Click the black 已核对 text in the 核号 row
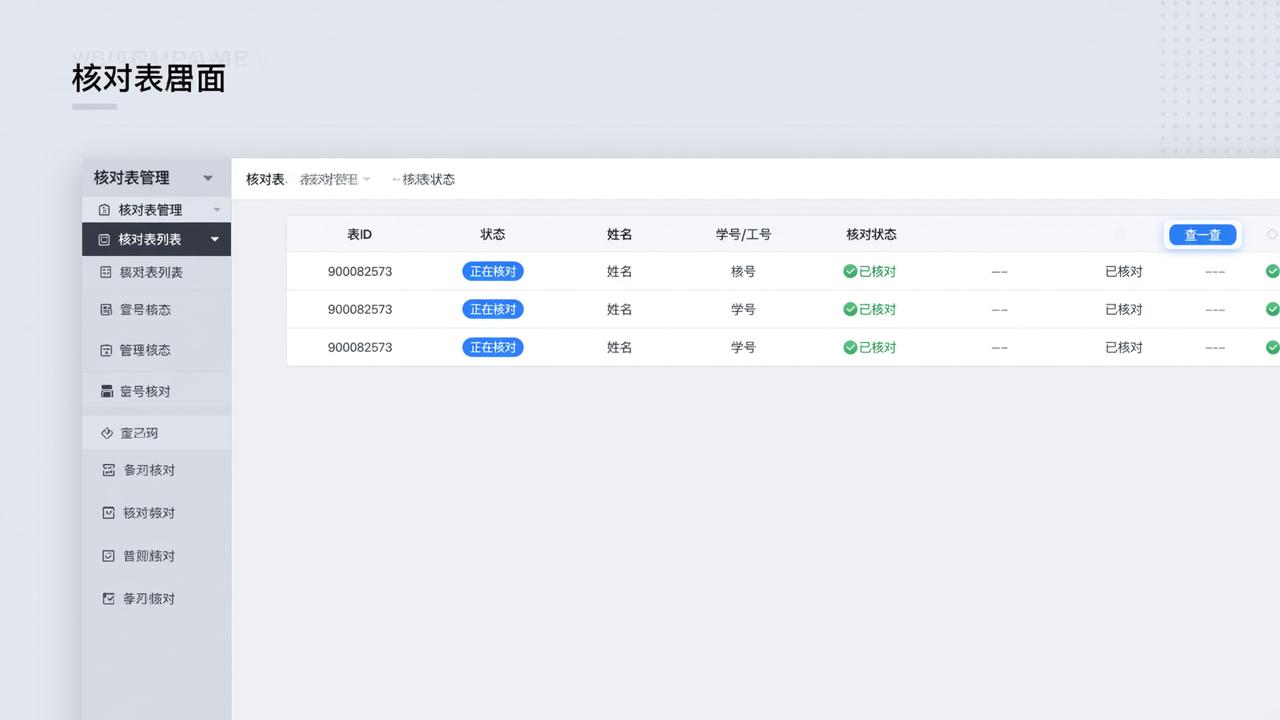1280x720 pixels. [1124, 271]
